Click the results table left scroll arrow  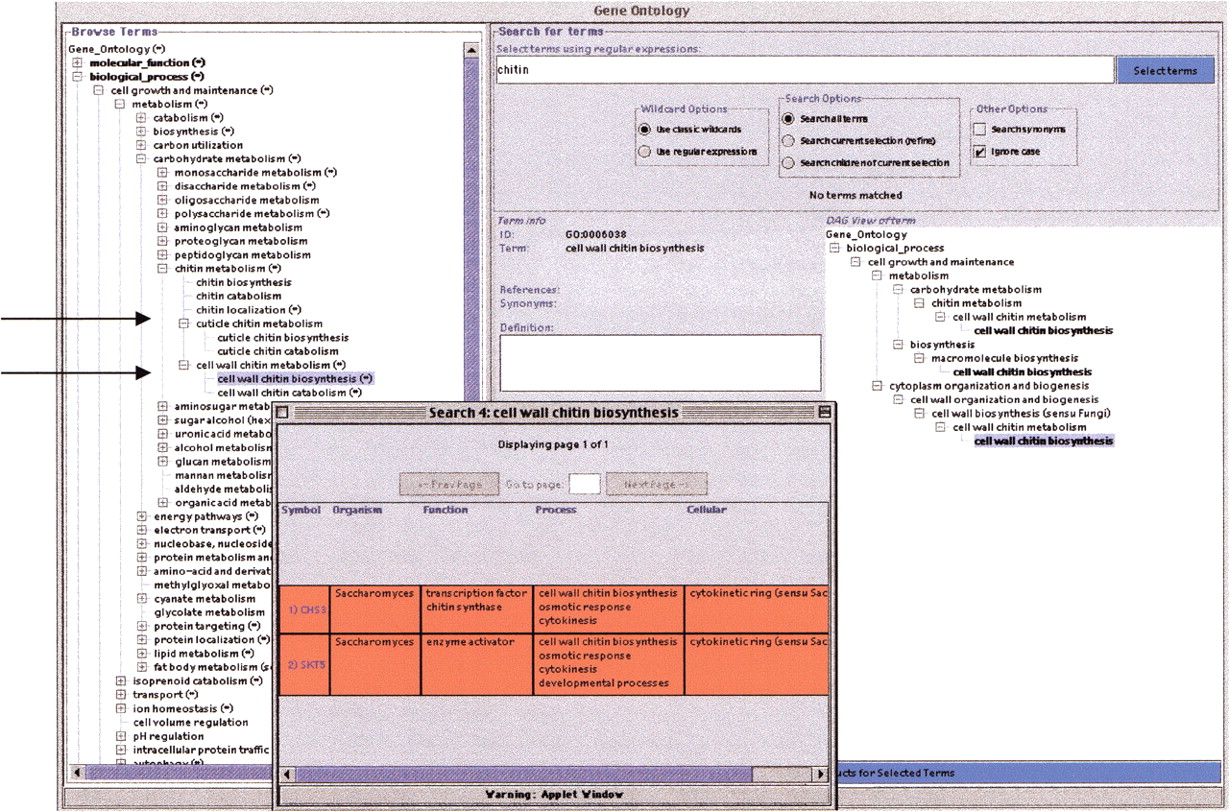pos(288,774)
